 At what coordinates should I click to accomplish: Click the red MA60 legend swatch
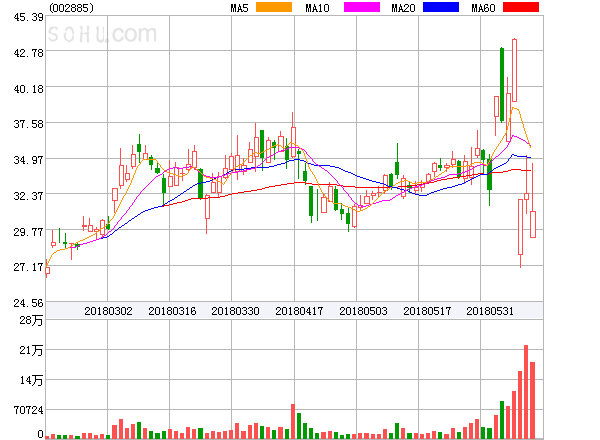point(521,7)
